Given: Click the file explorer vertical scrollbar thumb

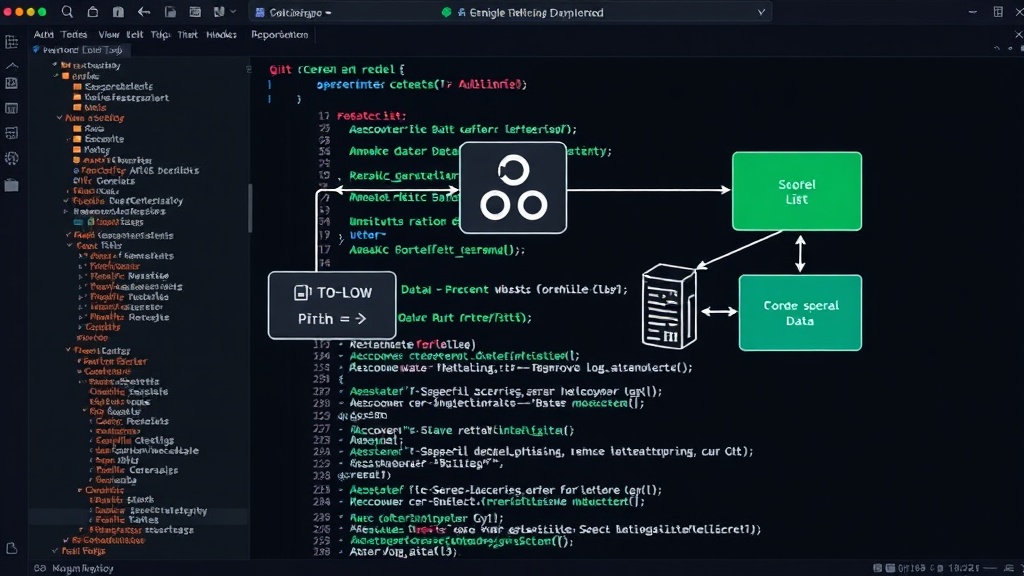Looking at the screenshot, I should pyautogui.click(x=250, y=208).
